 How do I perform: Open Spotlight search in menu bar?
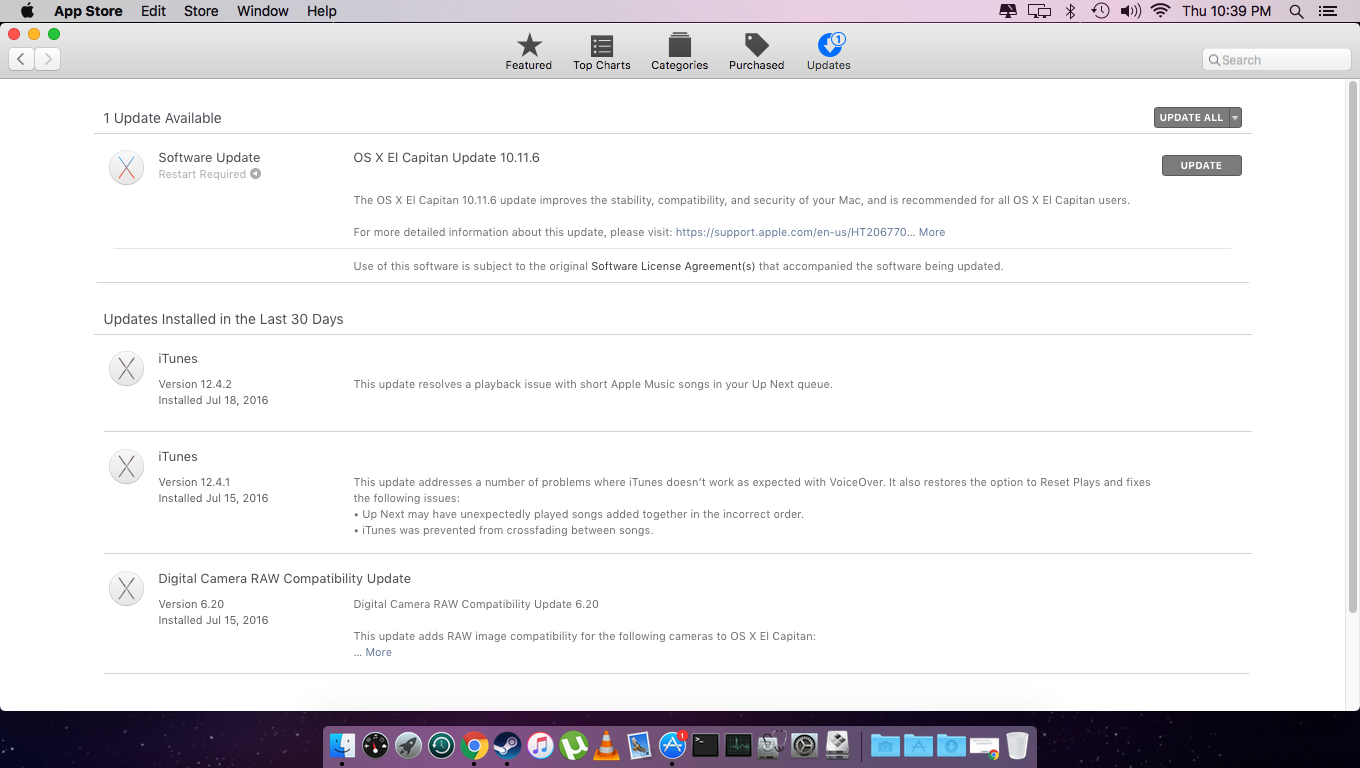tap(1296, 11)
